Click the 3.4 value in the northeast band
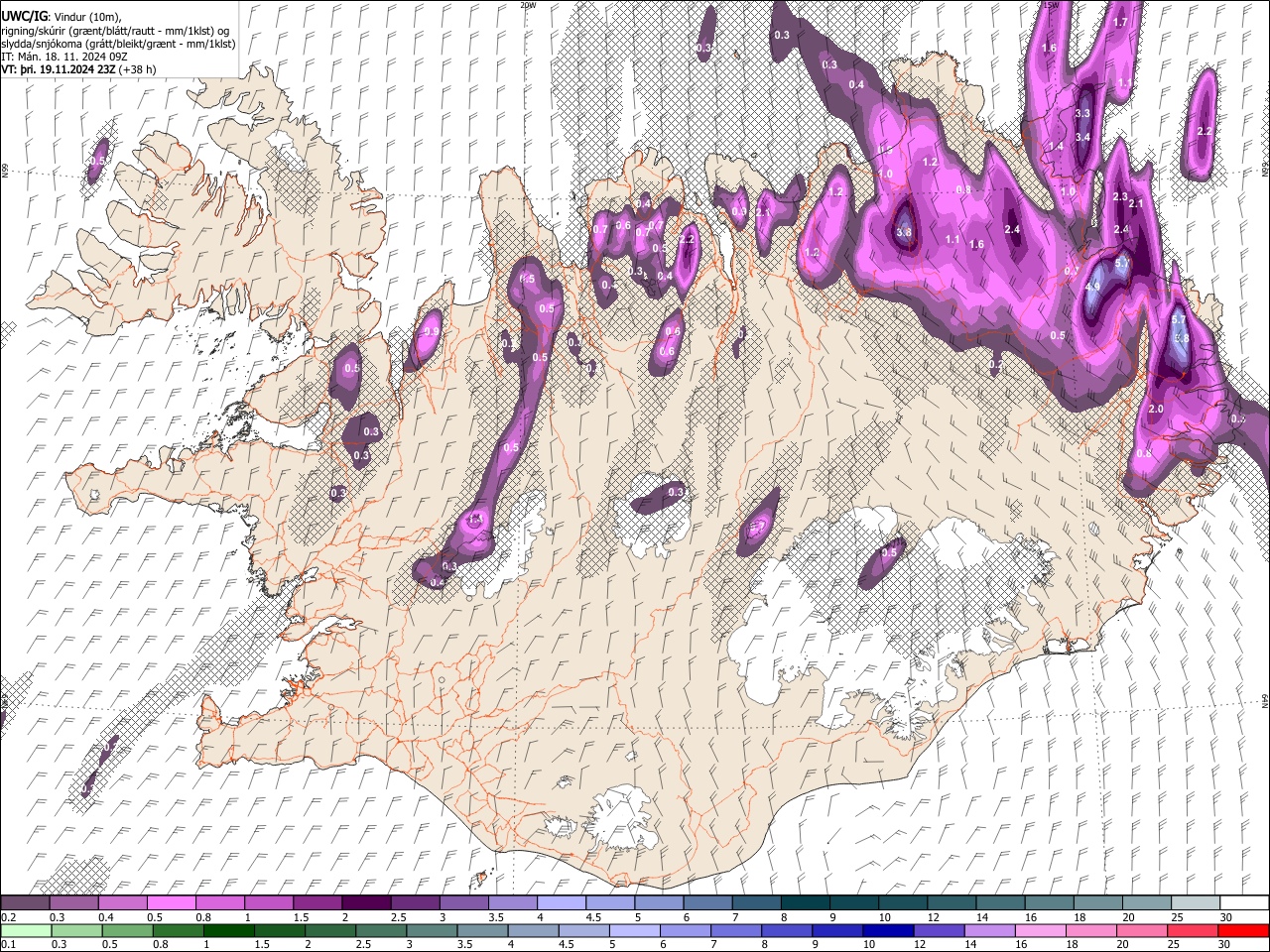This screenshot has height=952, width=1270. tap(1082, 137)
